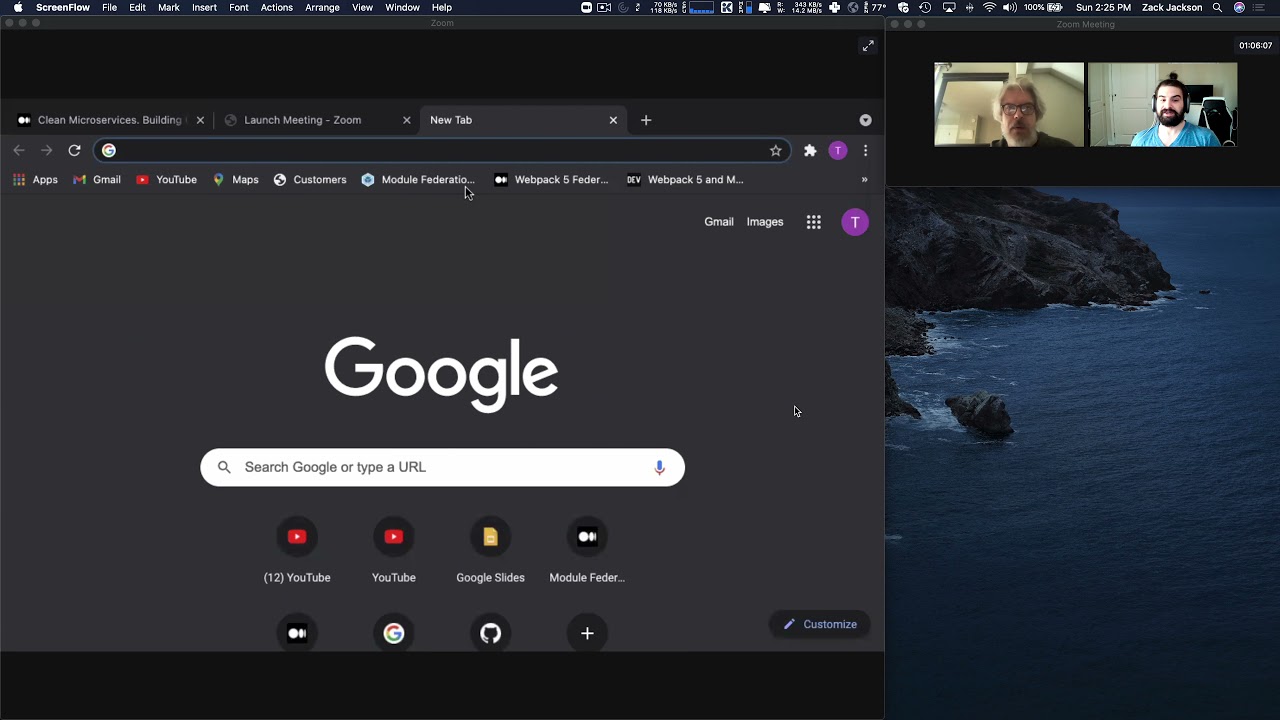The width and height of the screenshot is (1280, 720).
Task: Select the right participant video in Zoom Meeting
Action: click(x=1163, y=105)
